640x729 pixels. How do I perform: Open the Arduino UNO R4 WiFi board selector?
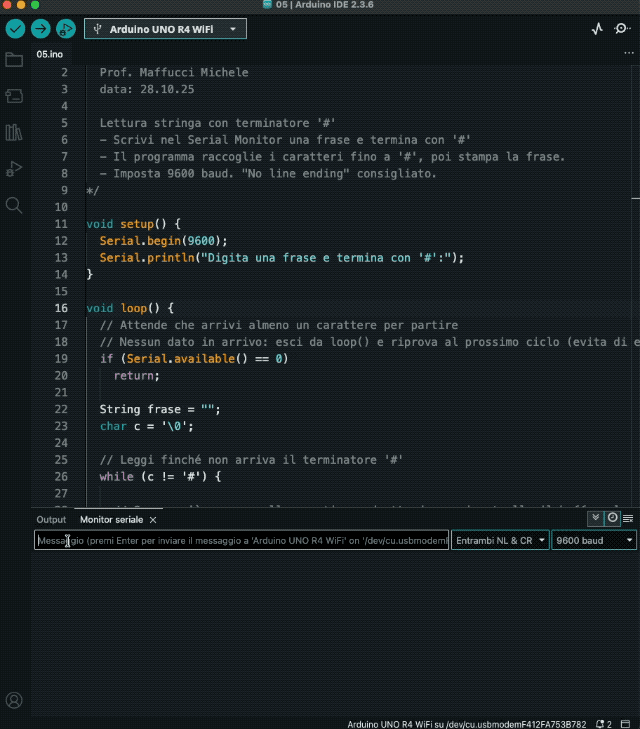point(165,29)
